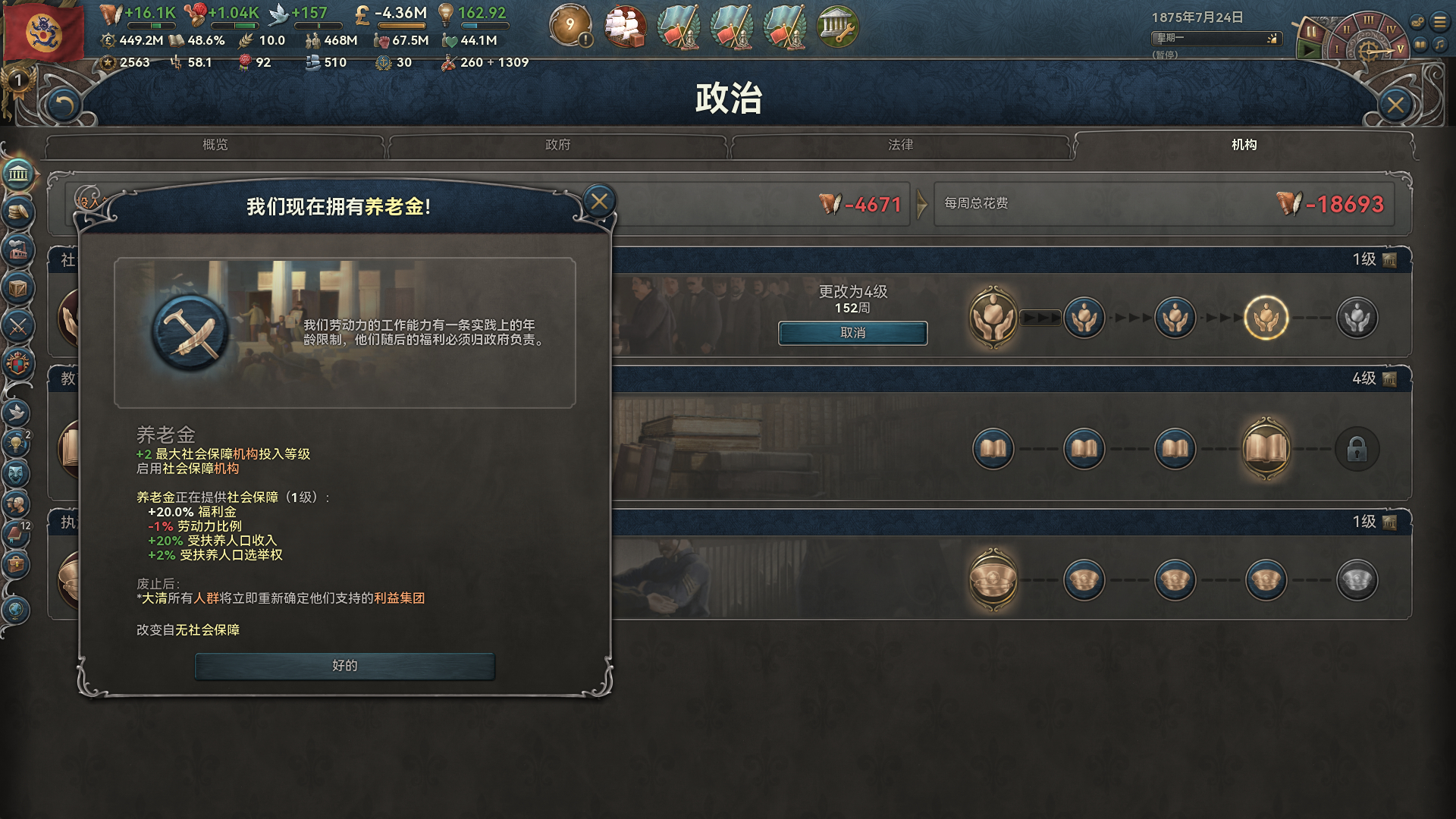
Task: Click the globe icon in left sidebar
Action: 16,610
